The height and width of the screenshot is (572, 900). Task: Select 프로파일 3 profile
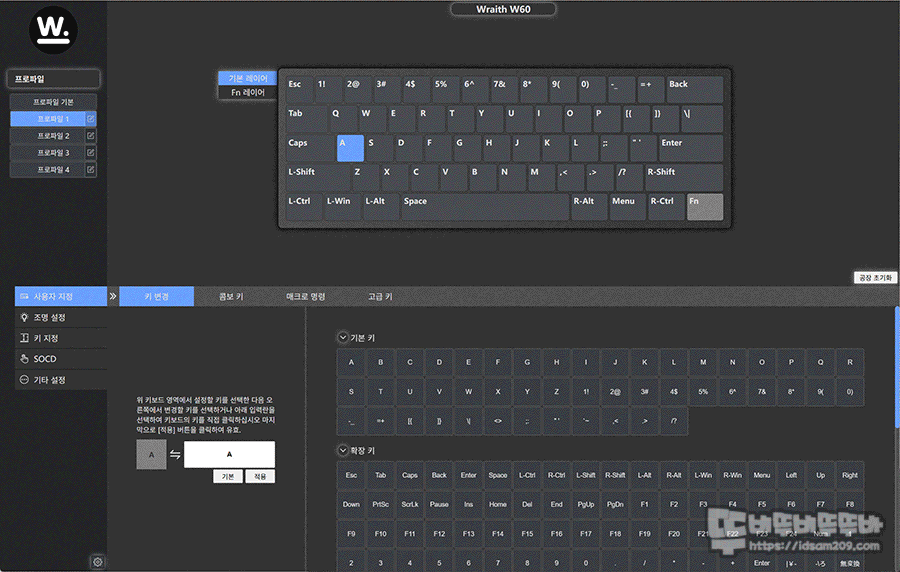(48, 153)
